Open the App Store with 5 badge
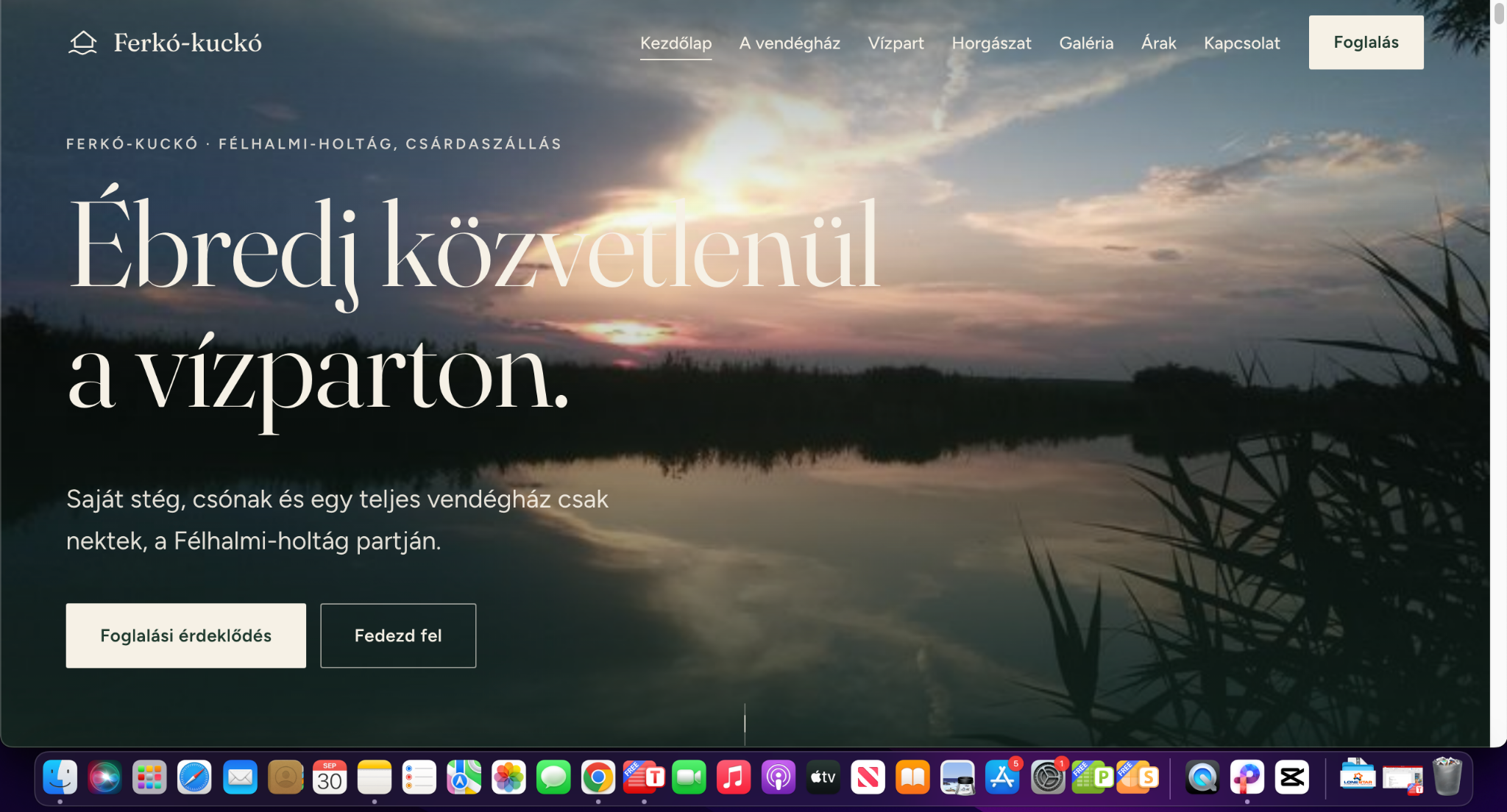This screenshot has width=1507, height=812. (x=1003, y=777)
